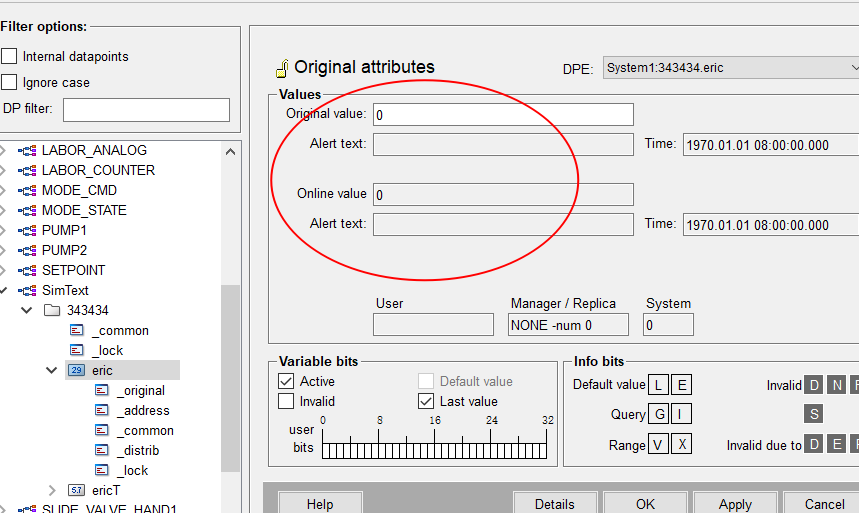
Task: Select the _original config in tree
Action: tap(141, 390)
